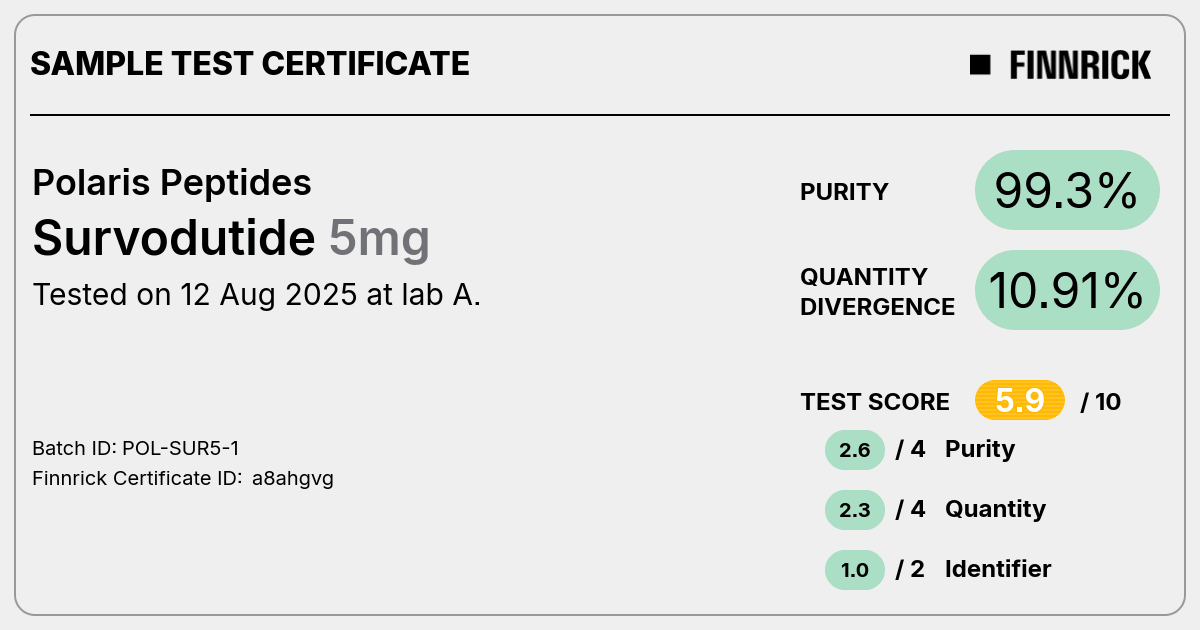Click the Survodutide product title
The height and width of the screenshot is (630, 1200).
click(x=174, y=238)
